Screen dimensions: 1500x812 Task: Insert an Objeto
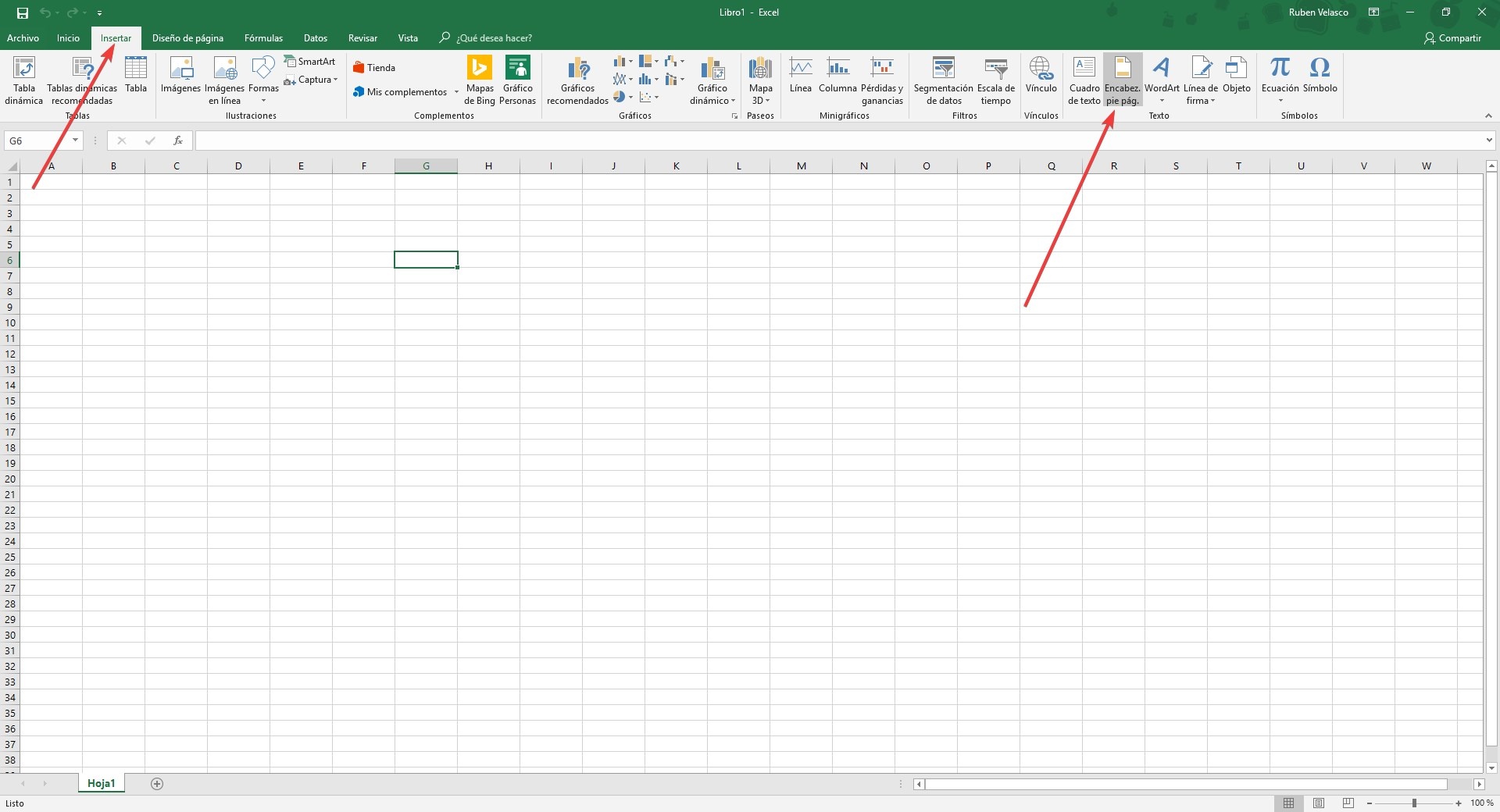pos(1236,74)
